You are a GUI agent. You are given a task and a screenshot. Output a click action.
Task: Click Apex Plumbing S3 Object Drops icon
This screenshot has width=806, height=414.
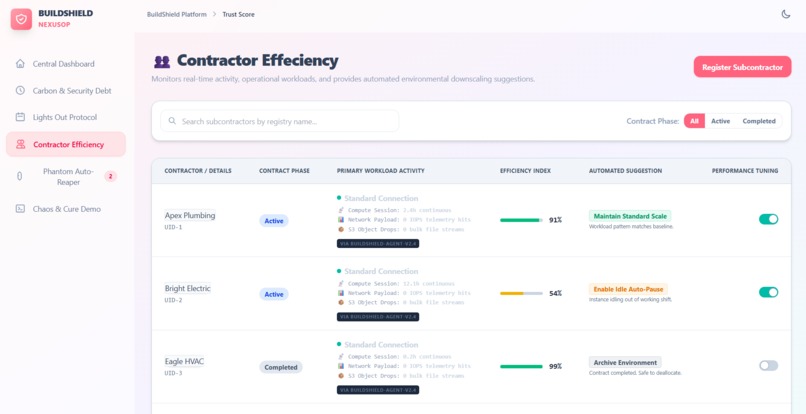(340, 229)
